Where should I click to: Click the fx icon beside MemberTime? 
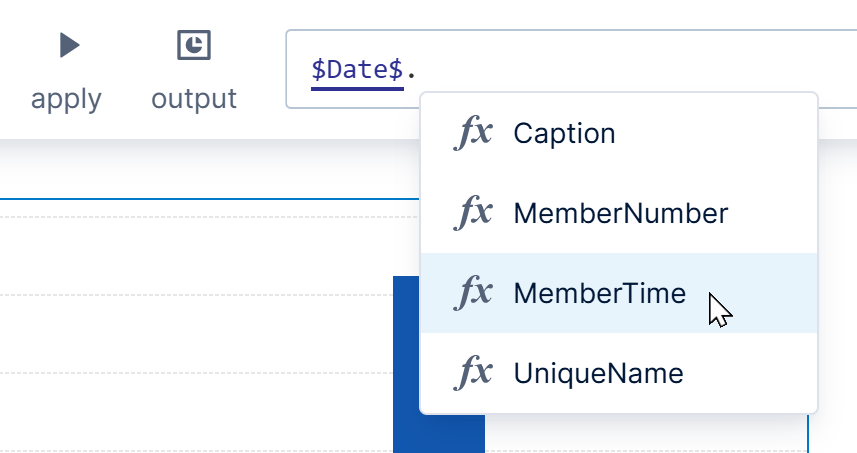(473, 293)
